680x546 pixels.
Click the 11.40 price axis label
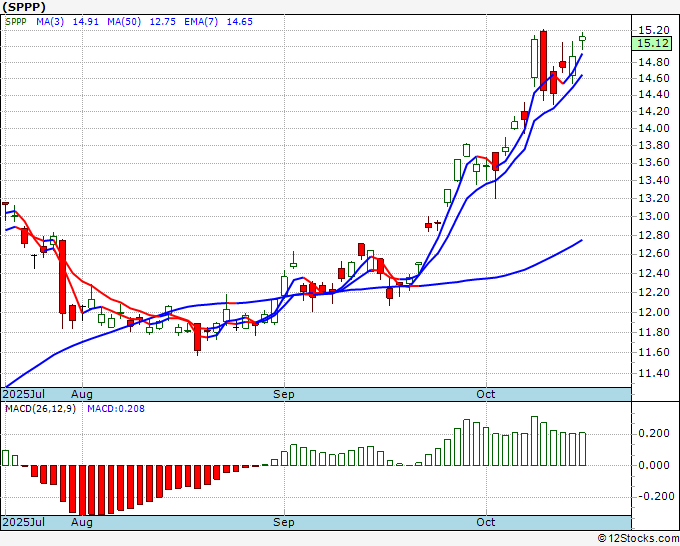pos(654,373)
